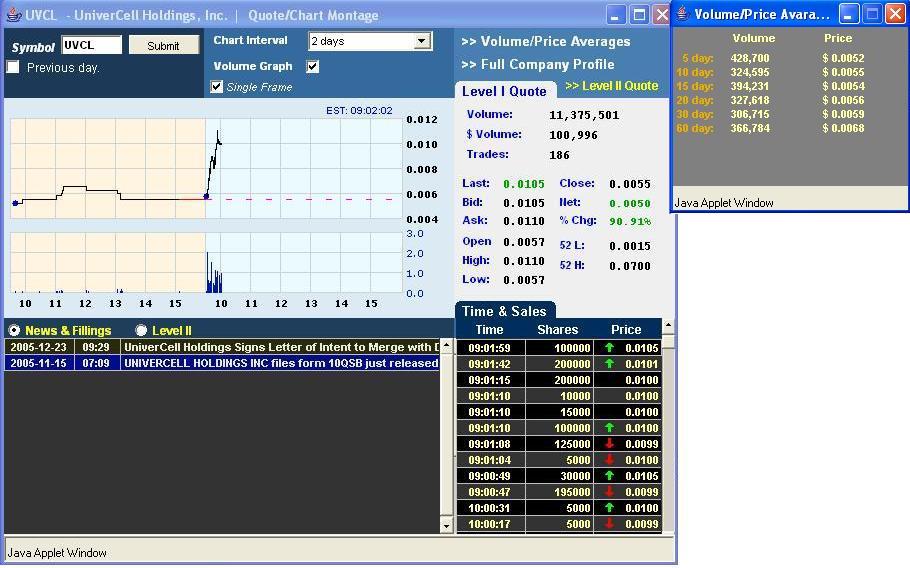Select the News & Fillings radio button
This screenshot has height=568, width=910.
click(14, 330)
